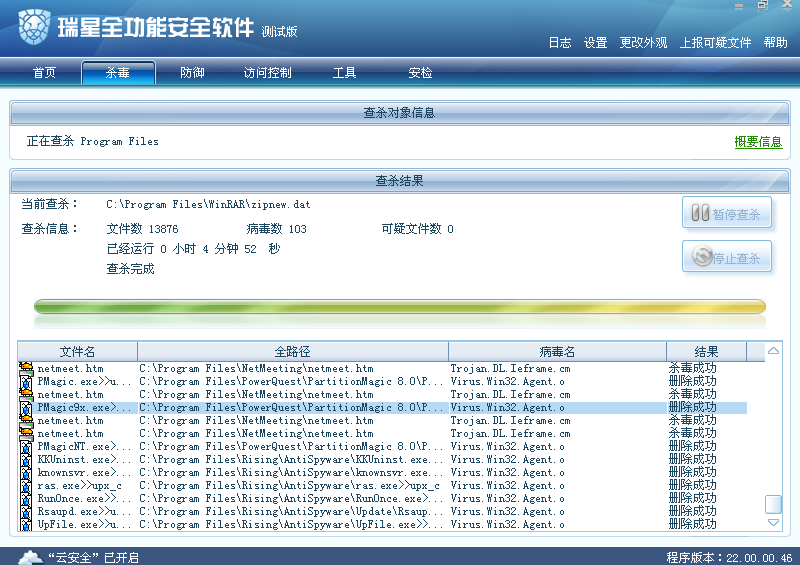Select the knownsvr.exe file name
This screenshot has height=565, width=800.
[x=84, y=473]
